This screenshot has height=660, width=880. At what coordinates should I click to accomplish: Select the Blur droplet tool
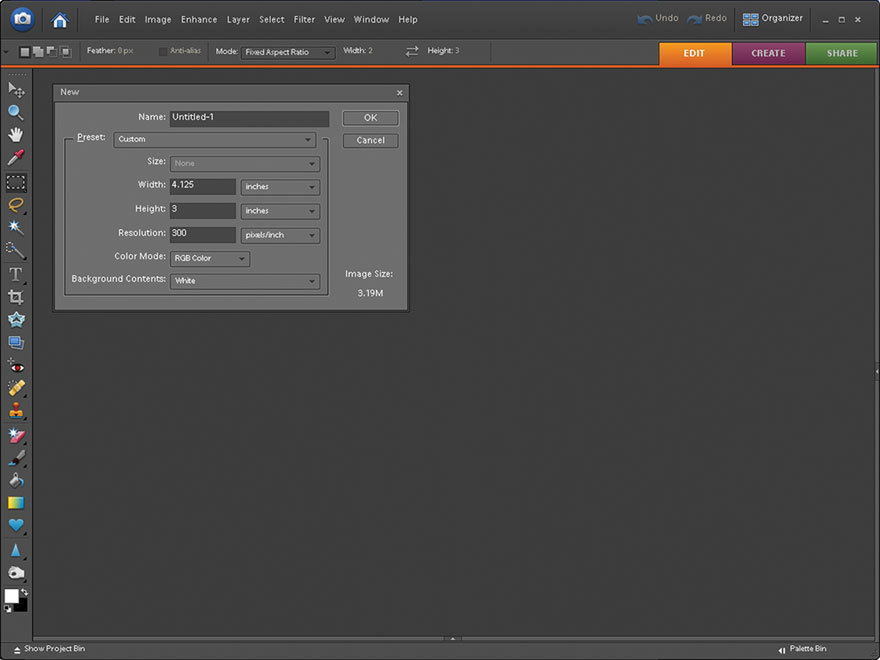pos(16,551)
